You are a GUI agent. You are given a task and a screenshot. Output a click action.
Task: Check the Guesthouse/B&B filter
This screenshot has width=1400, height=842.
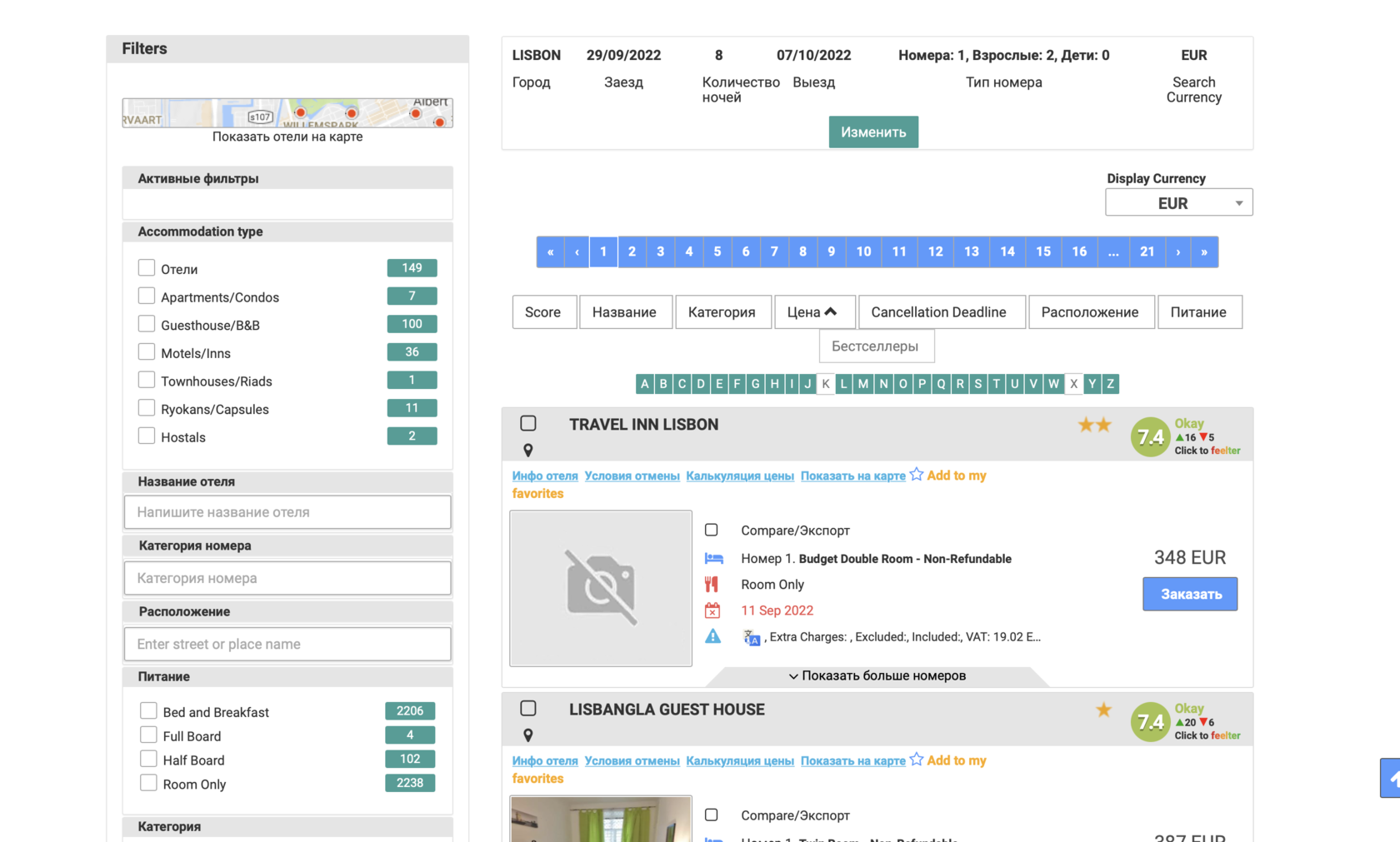[147, 323]
